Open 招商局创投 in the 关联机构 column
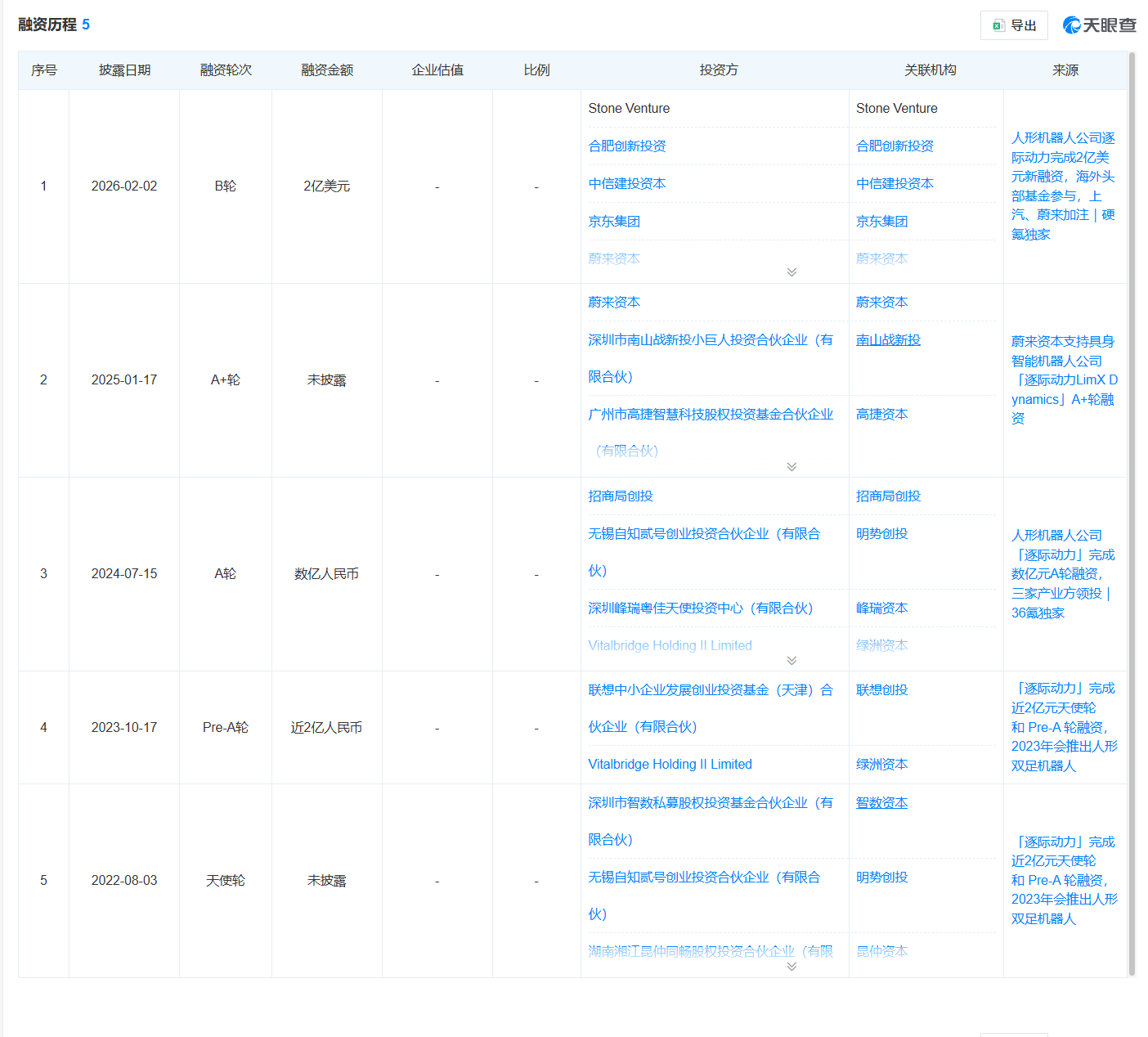1148x1037 pixels. 888,496
